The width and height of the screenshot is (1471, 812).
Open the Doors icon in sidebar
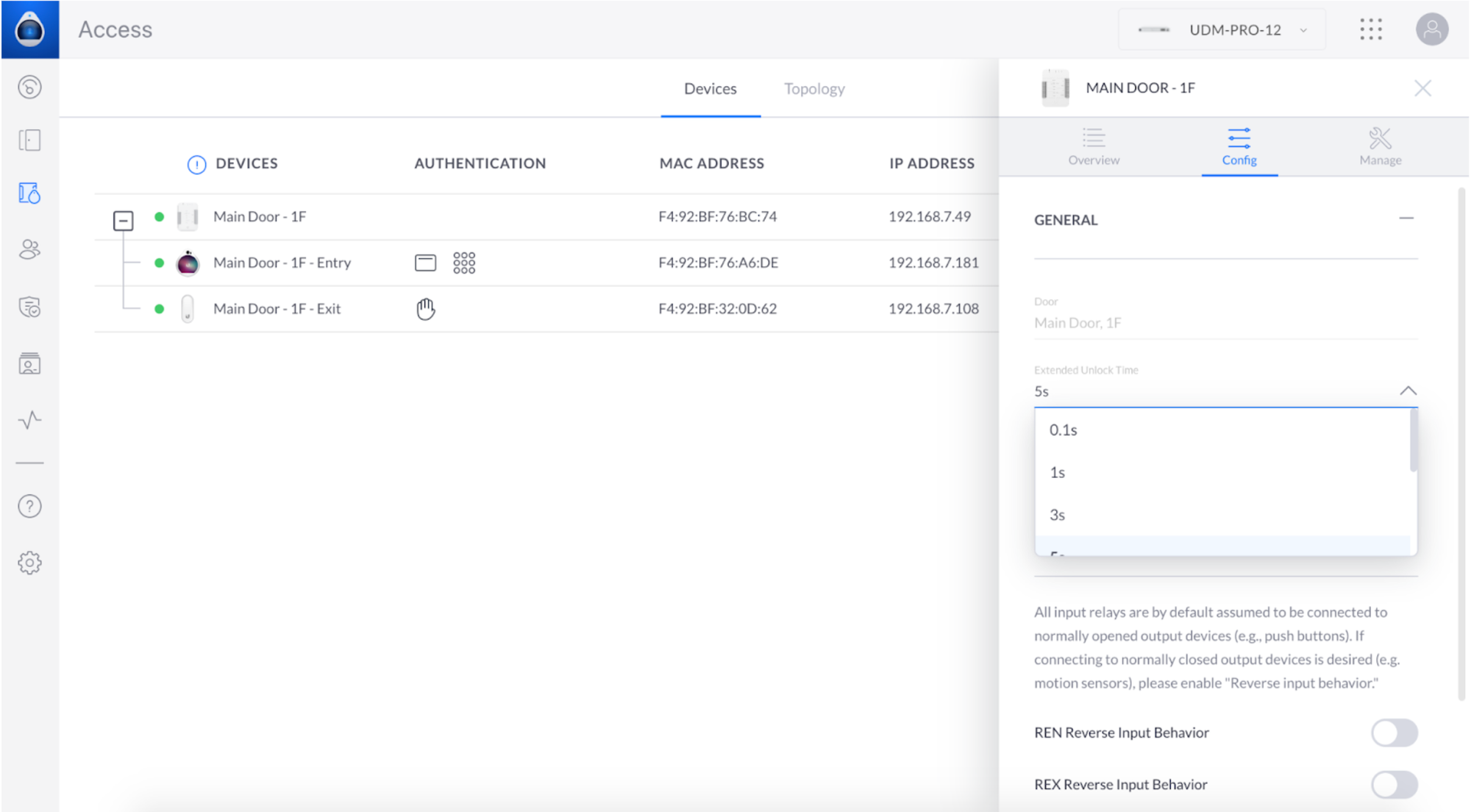click(x=29, y=140)
